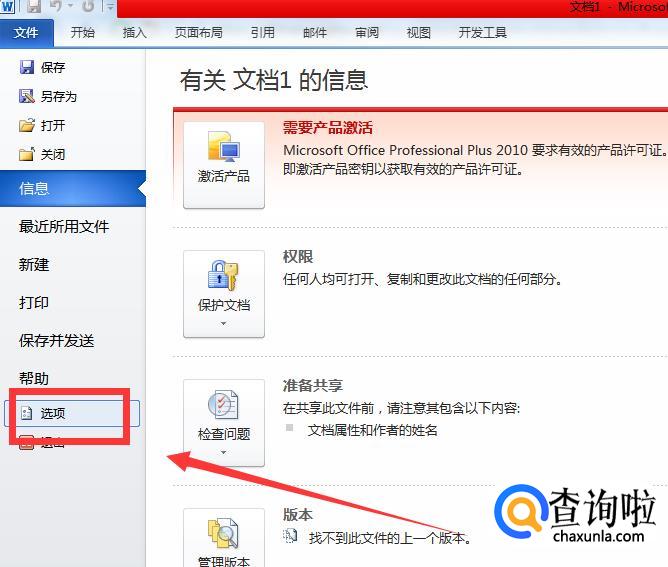
Task: Click the 版本 heading
Action: click(x=298, y=515)
